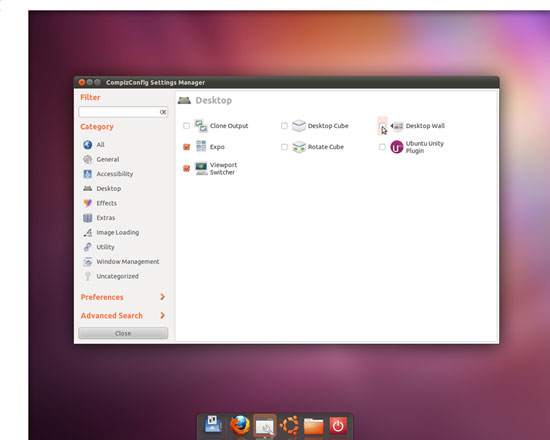Click the Window Management category icon
This screenshot has width=550, height=440.
tap(88, 262)
